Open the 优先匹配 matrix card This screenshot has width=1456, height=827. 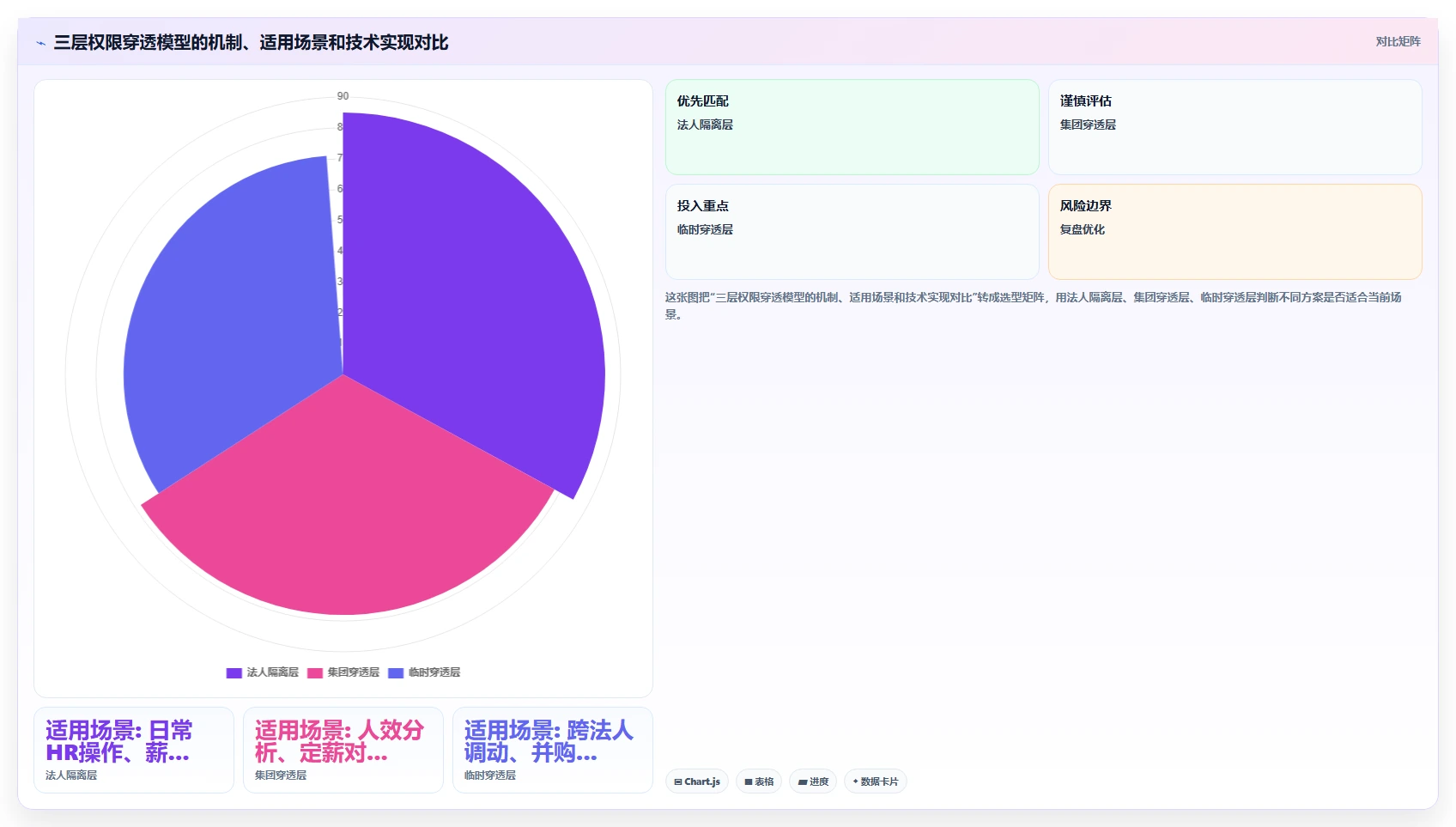852,127
